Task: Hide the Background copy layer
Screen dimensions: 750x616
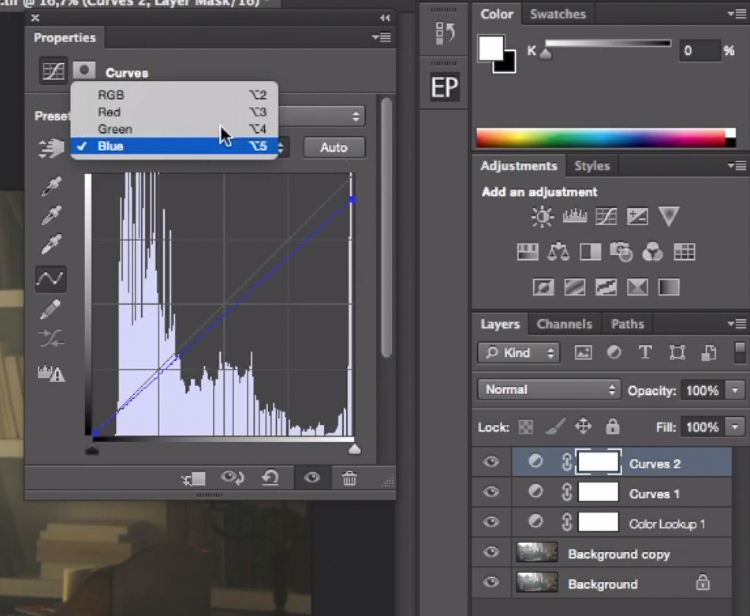Action: point(491,552)
